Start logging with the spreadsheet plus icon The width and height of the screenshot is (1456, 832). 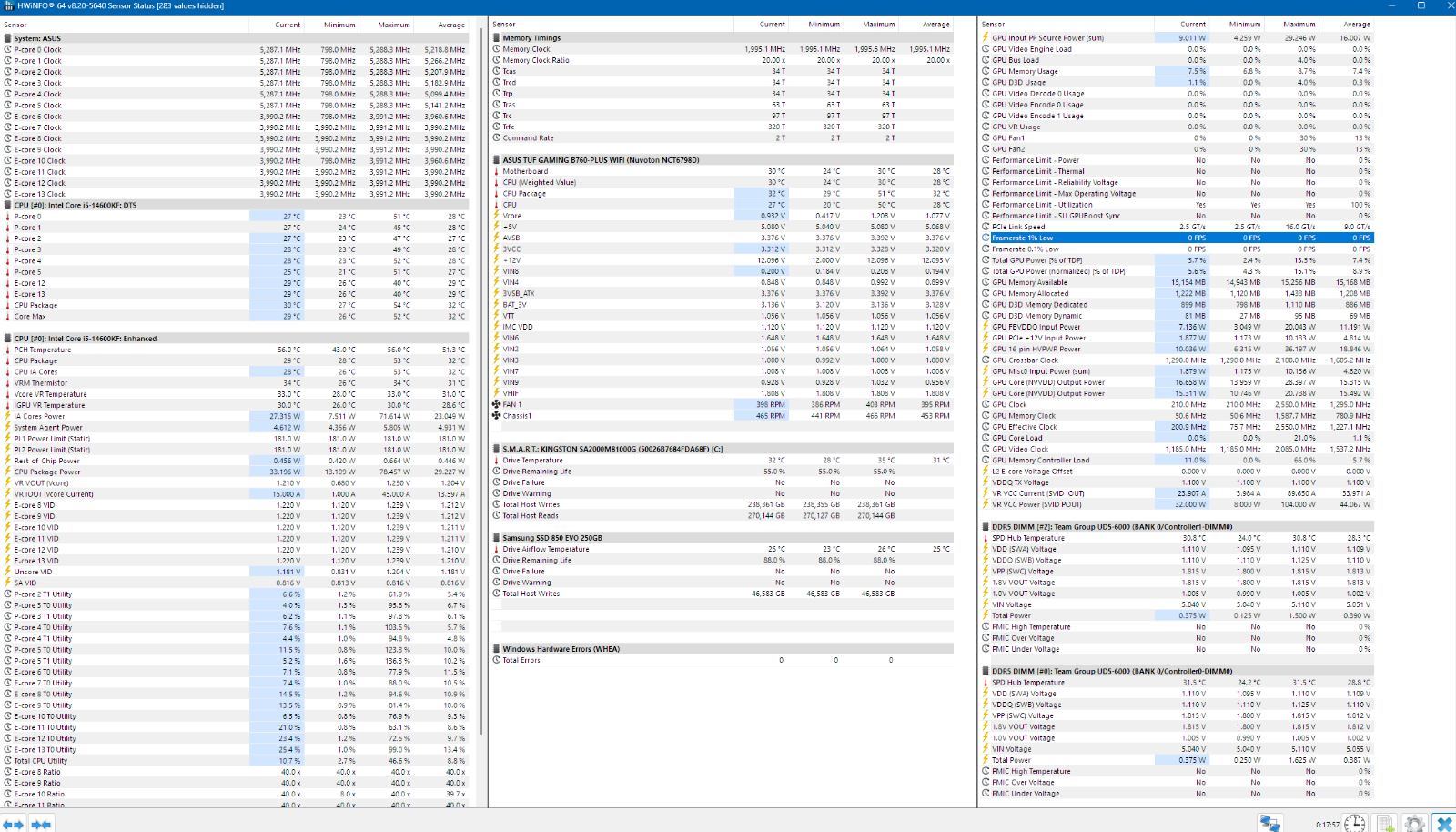pos(1385,823)
